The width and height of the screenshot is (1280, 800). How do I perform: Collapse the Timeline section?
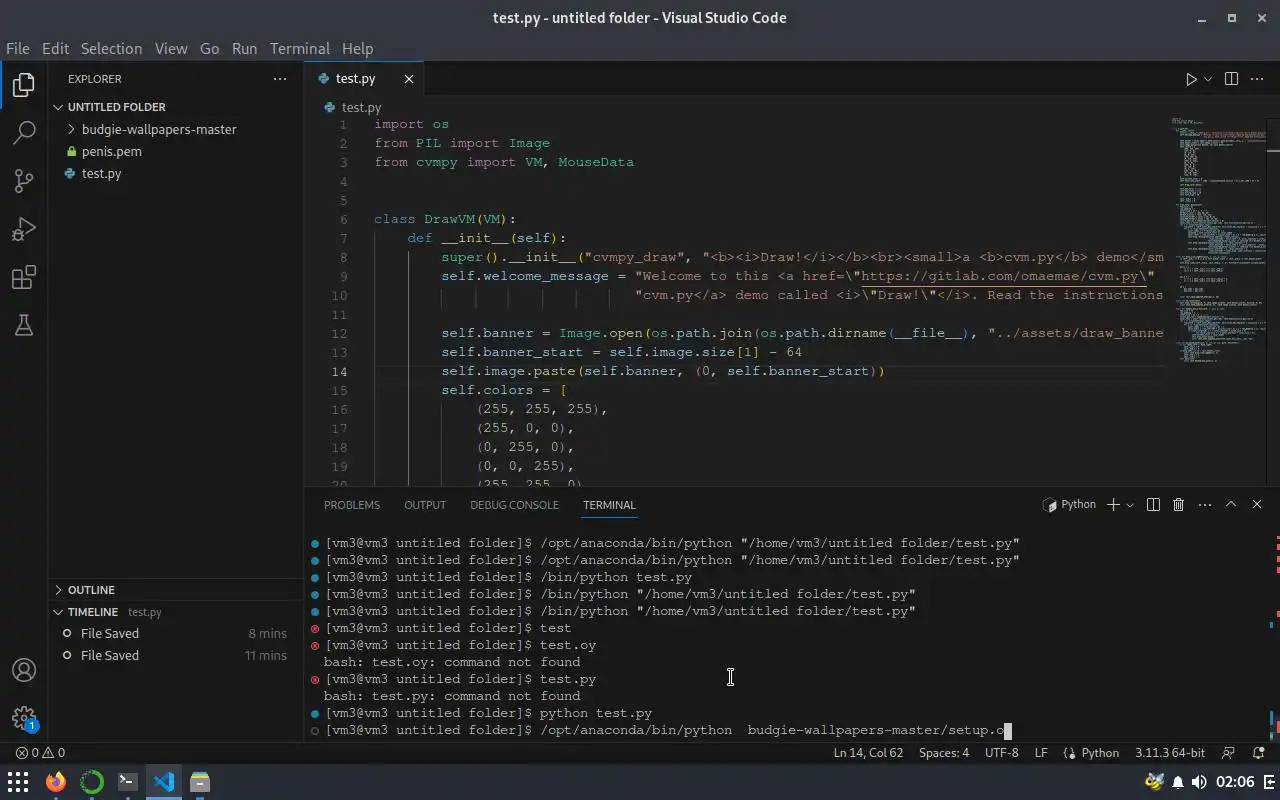(93, 612)
